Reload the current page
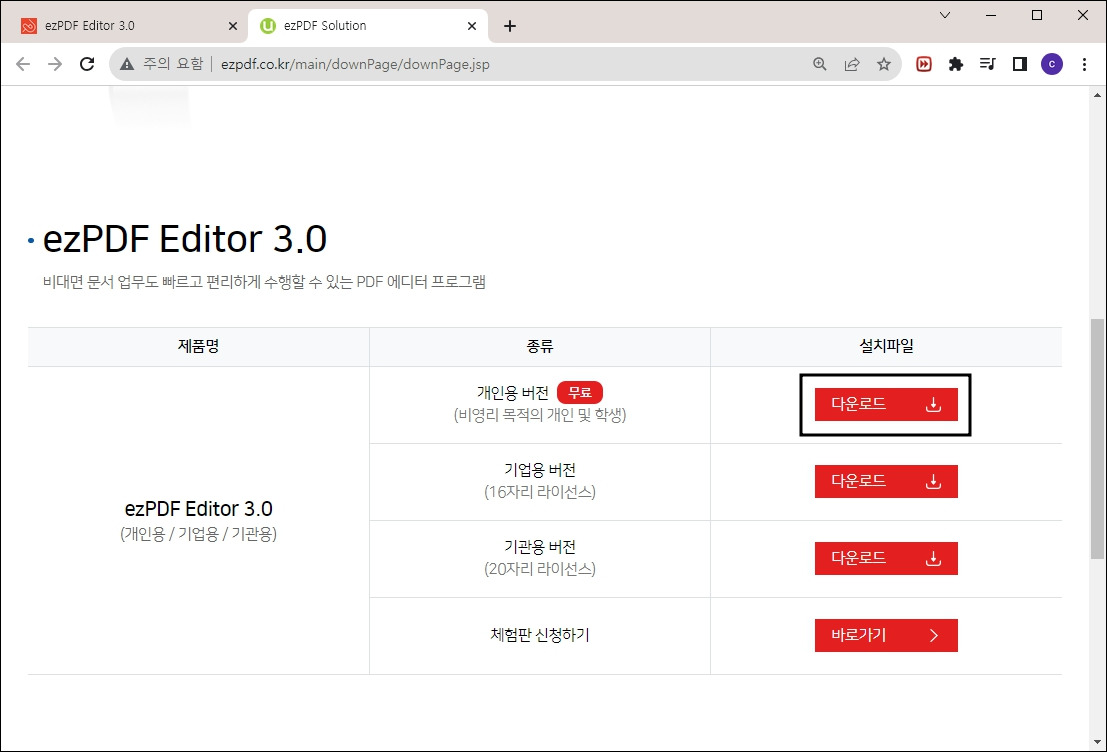 pos(87,63)
